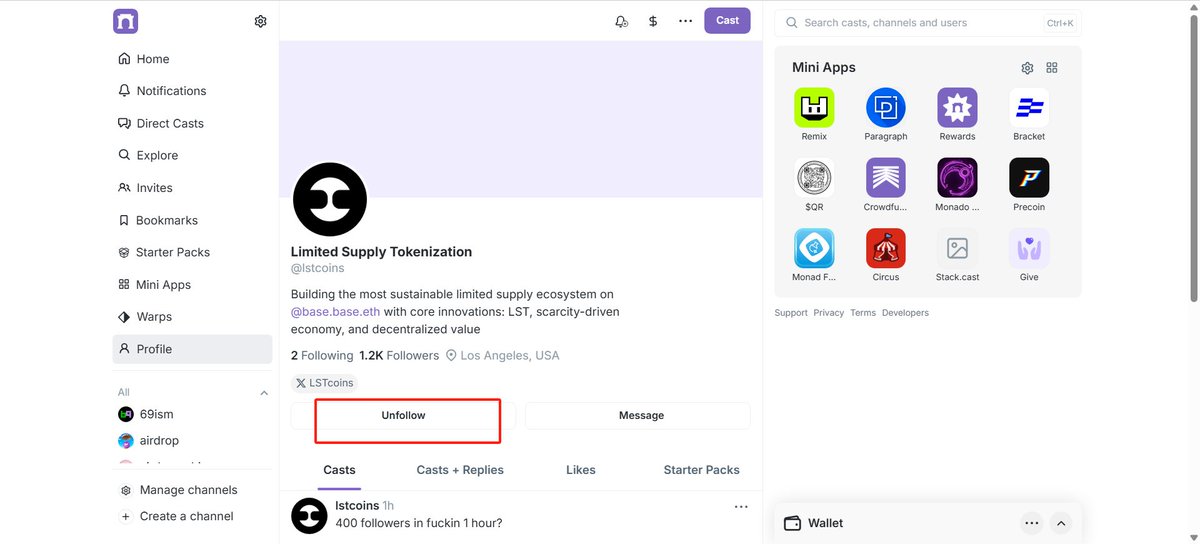This screenshot has width=1200, height=544.
Task: Switch to the Starter Packs tab
Action: (x=702, y=470)
